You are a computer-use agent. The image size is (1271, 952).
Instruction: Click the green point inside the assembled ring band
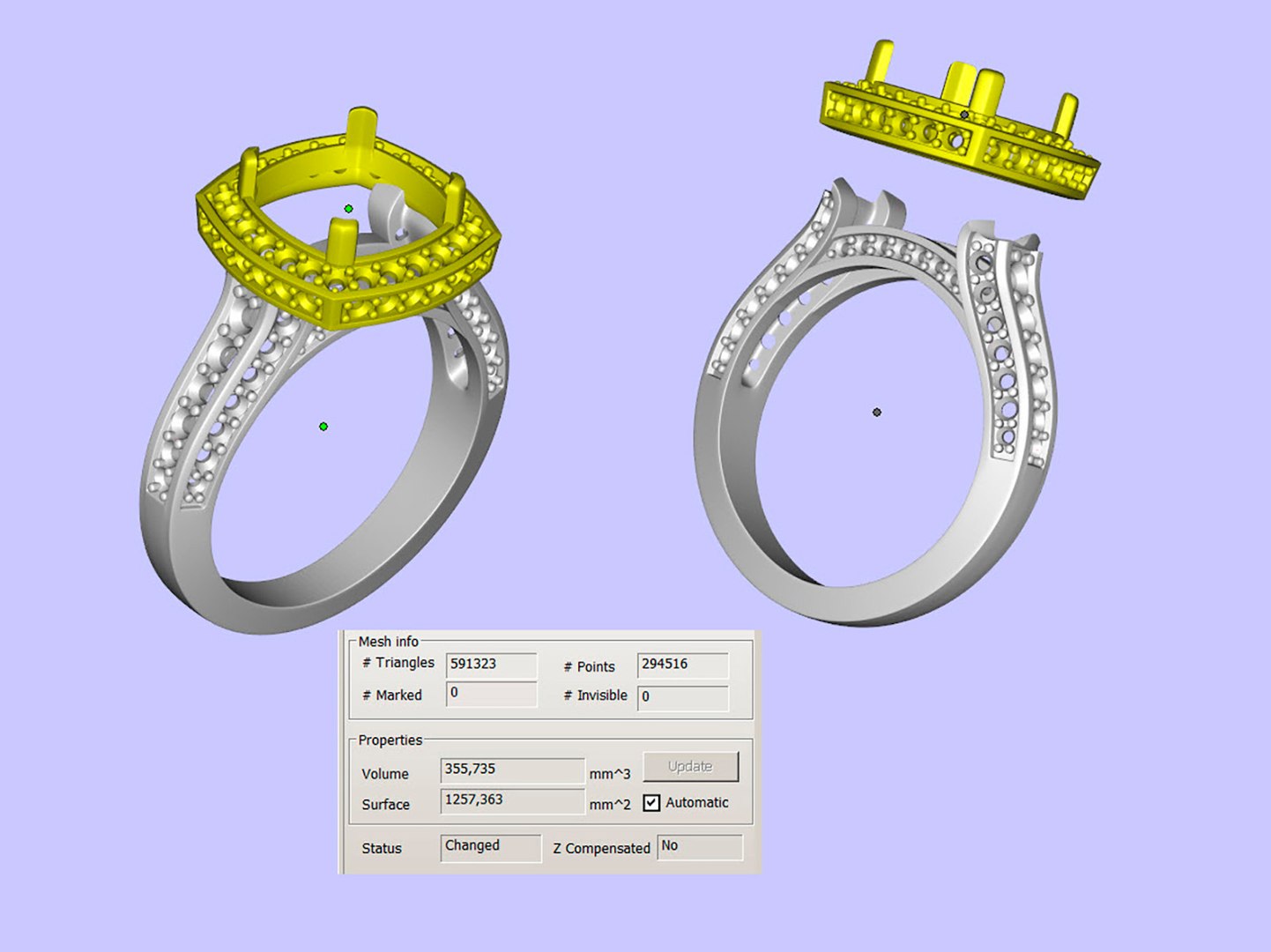click(323, 427)
